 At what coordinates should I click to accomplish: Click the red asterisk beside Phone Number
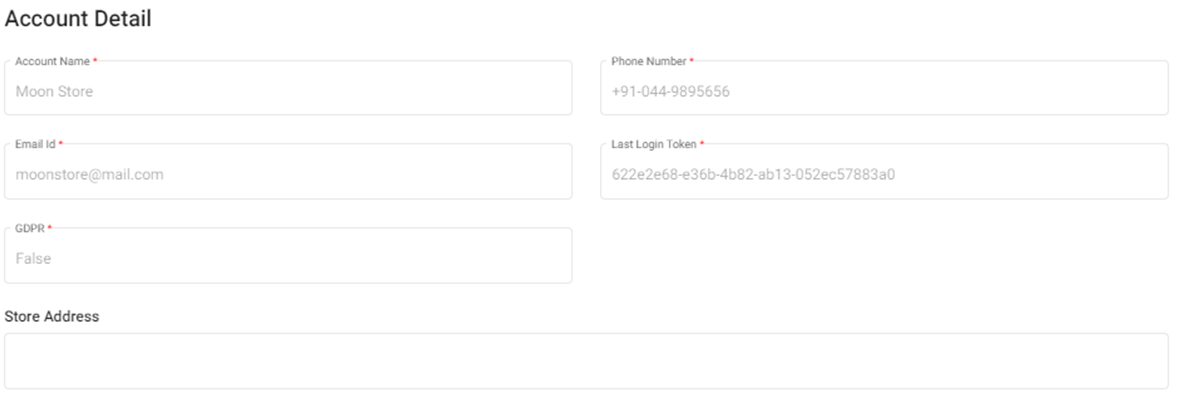[691, 61]
